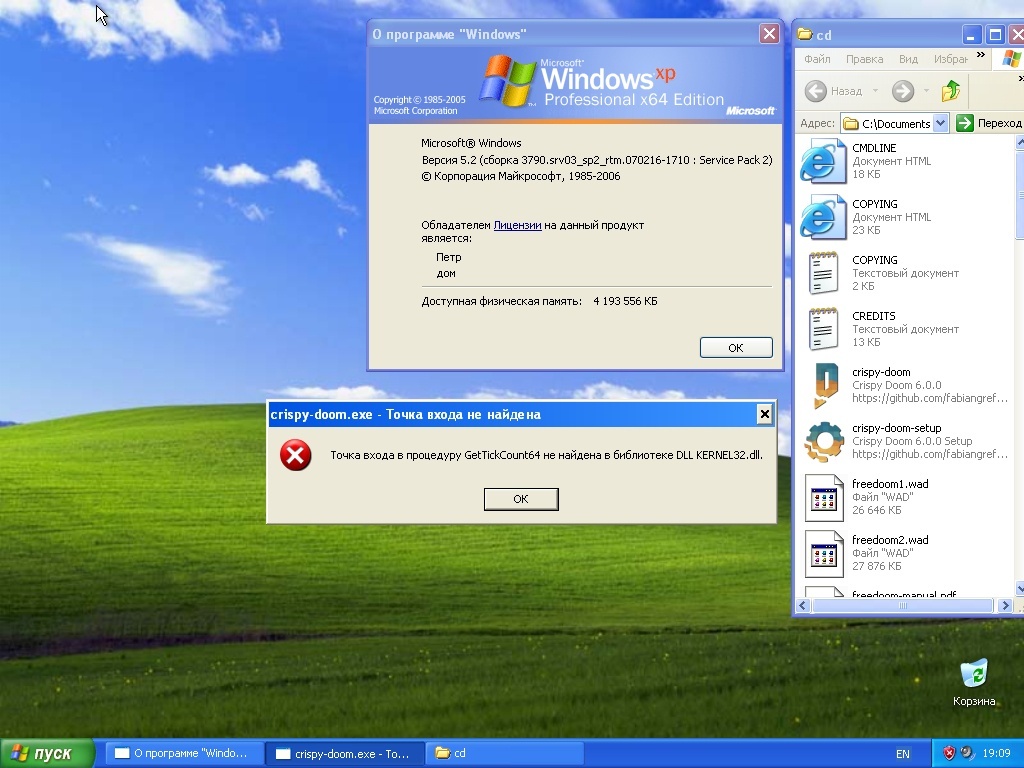Image resolution: width=1024 pixels, height=768 pixels.
Task: Switch to the 'О программе Windows' taskbar button
Action: (x=184, y=754)
